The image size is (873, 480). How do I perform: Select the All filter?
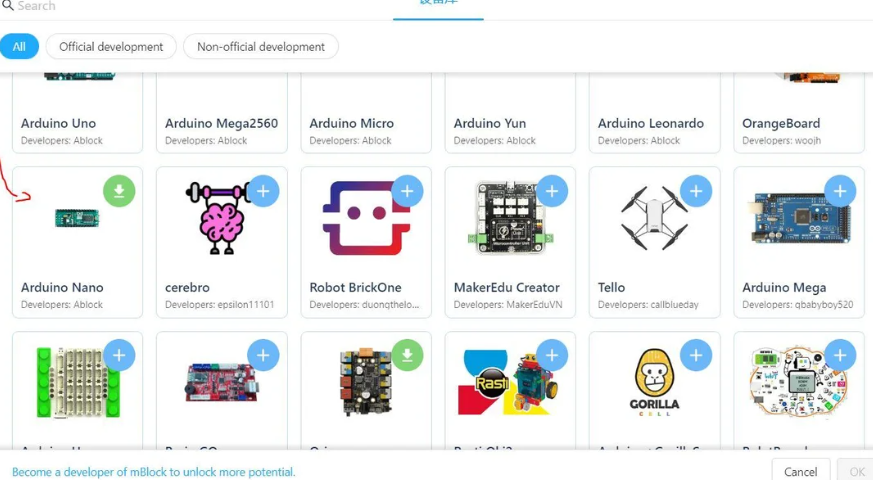(19, 47)
